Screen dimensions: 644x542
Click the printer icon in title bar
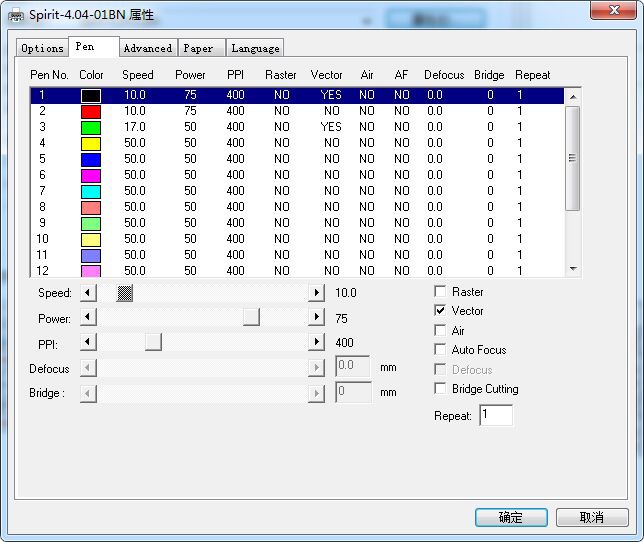[x=16, y=16]
